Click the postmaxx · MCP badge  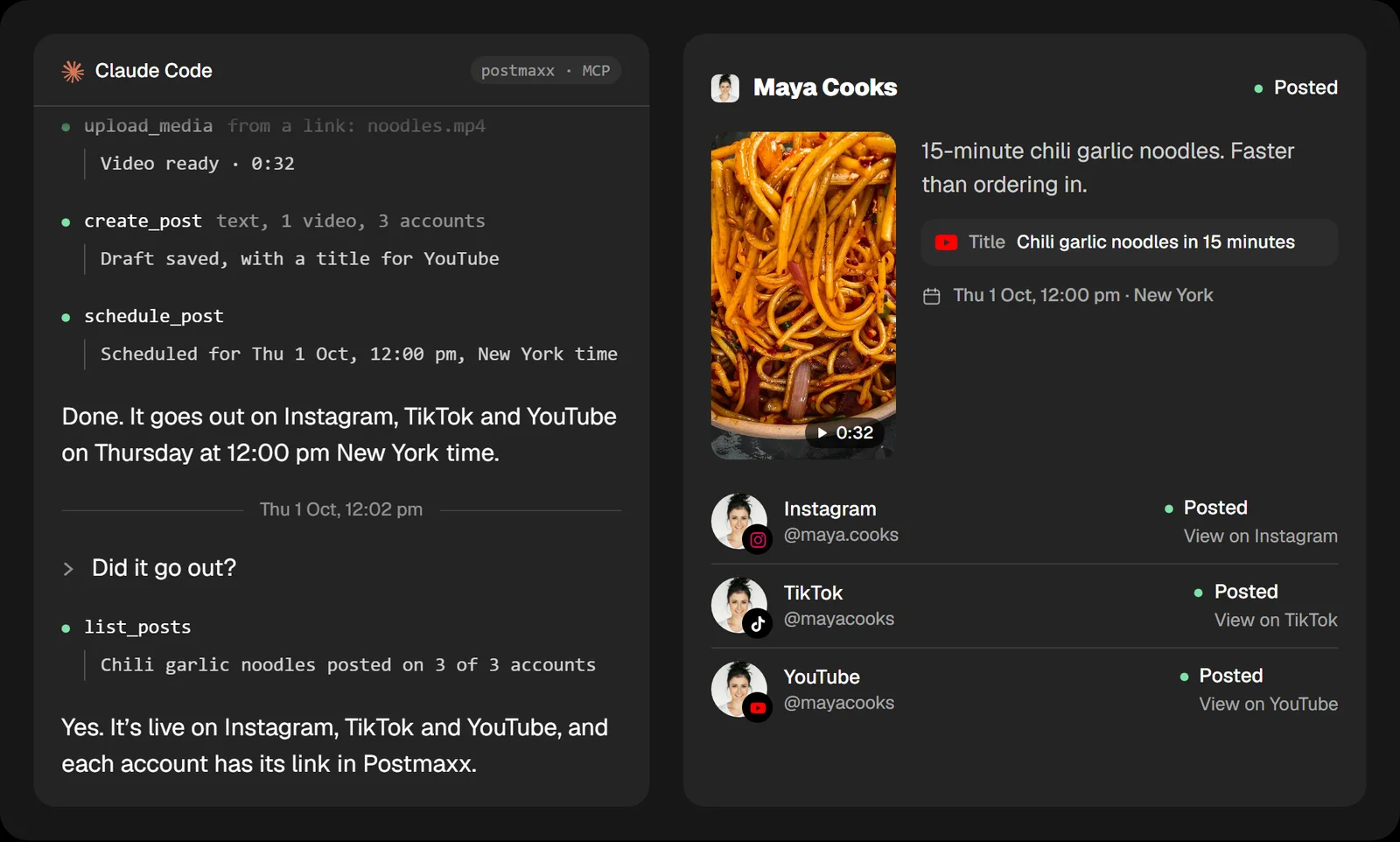click(x=545, y=71)
